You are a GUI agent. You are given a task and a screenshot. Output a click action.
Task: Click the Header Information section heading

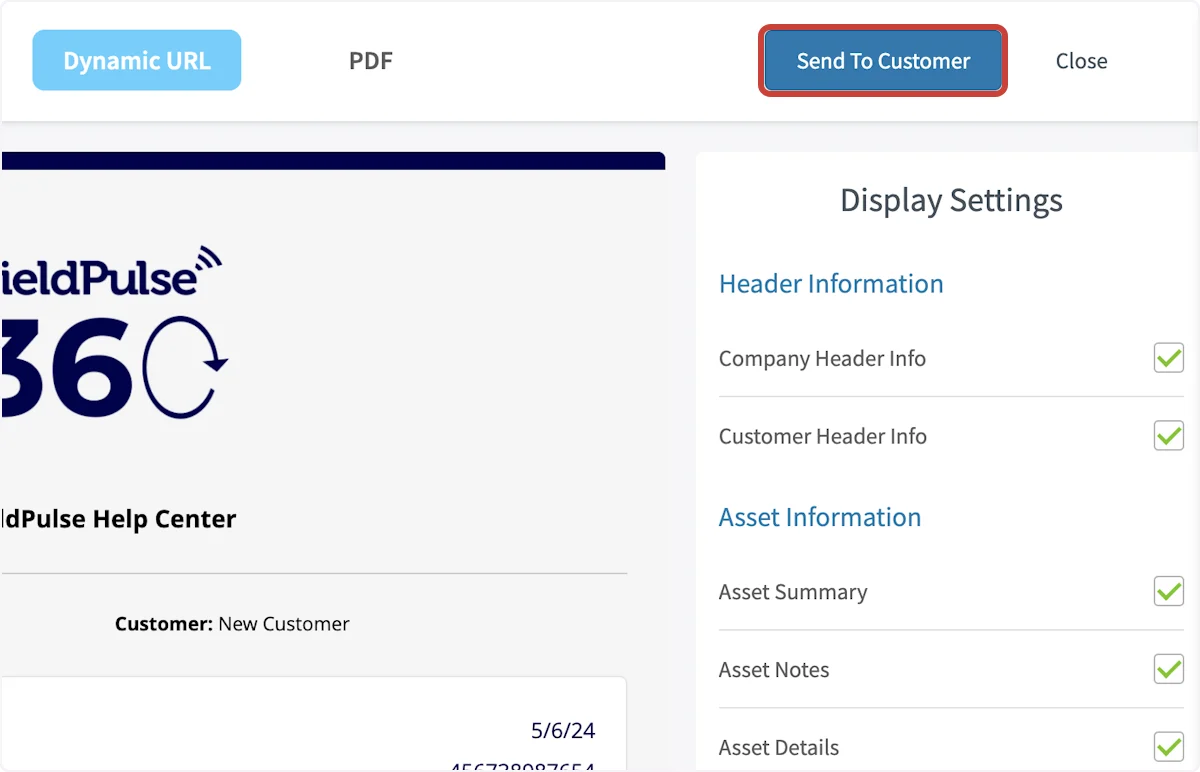(x=831, y=284)
